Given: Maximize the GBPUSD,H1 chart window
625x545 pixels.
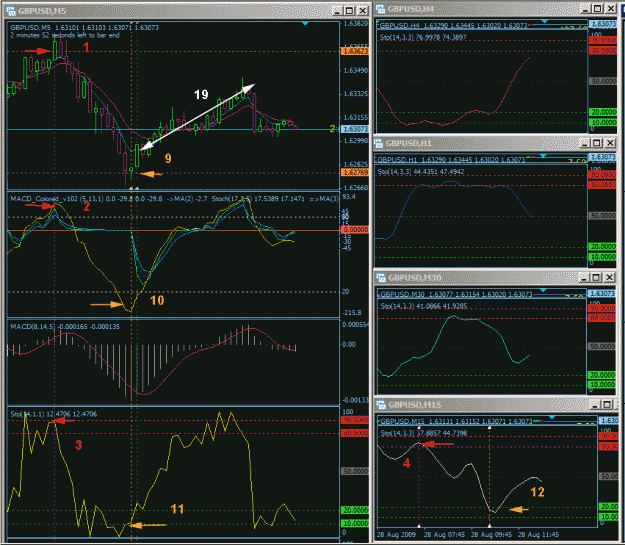Looking at the screenshot, I should pyautogui.click(x=597, y=143).
